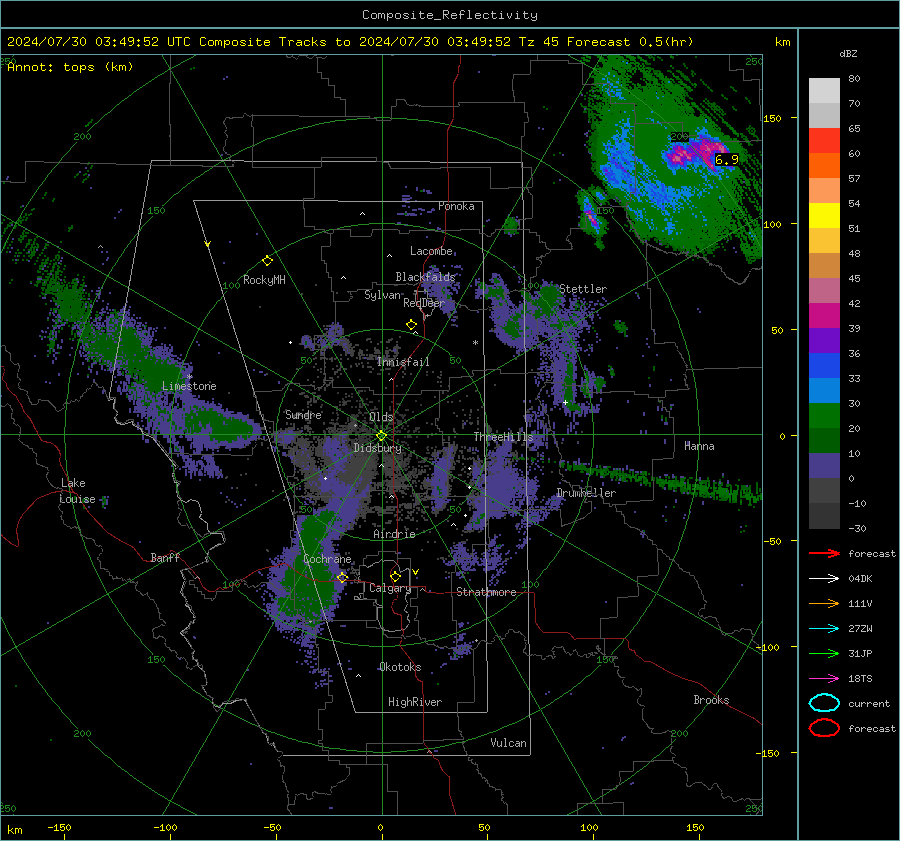The image size is (900, 841).
Task: Click the ThreeHills town label
Action: tap(503, 437)
